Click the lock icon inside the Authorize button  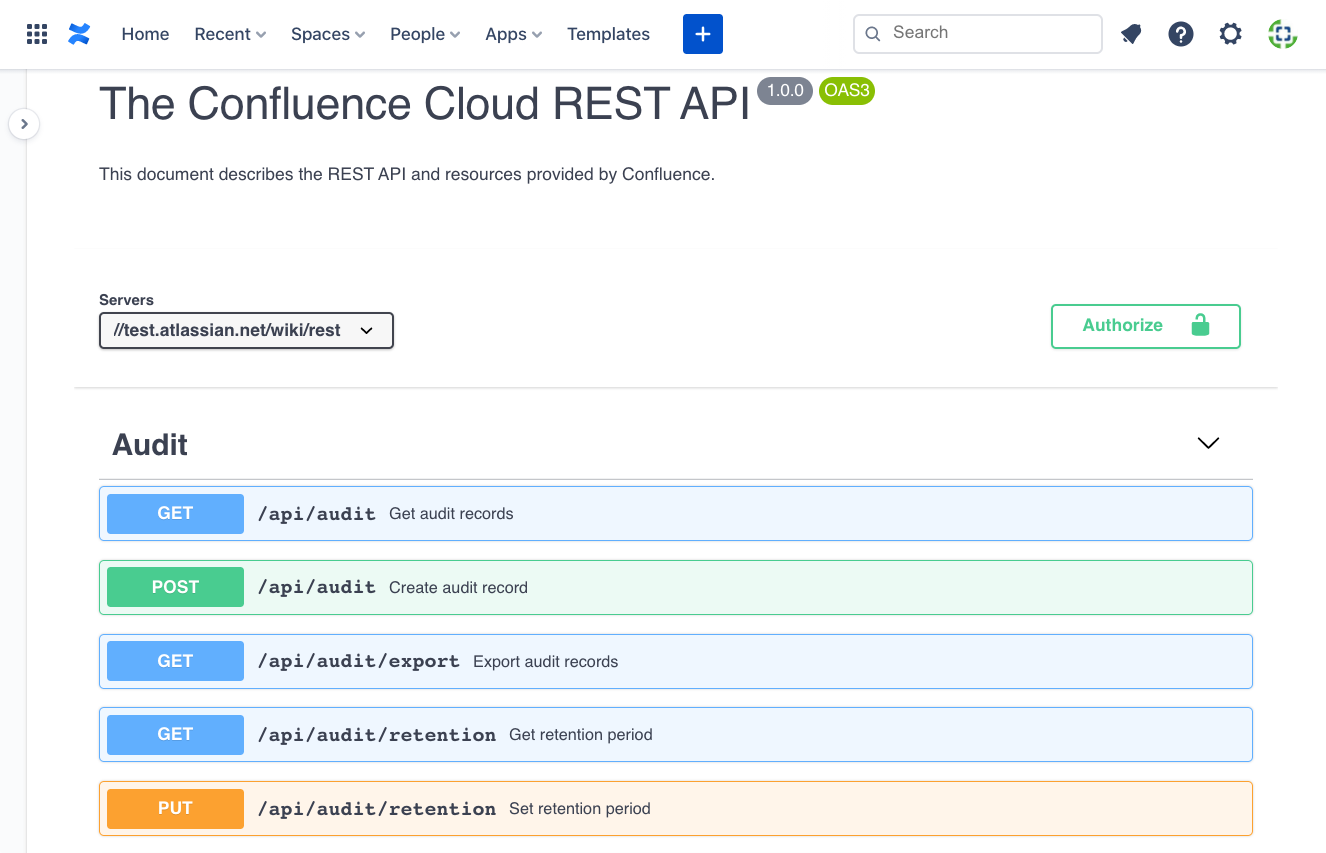pyautogui.click(x=1200, y=326)
